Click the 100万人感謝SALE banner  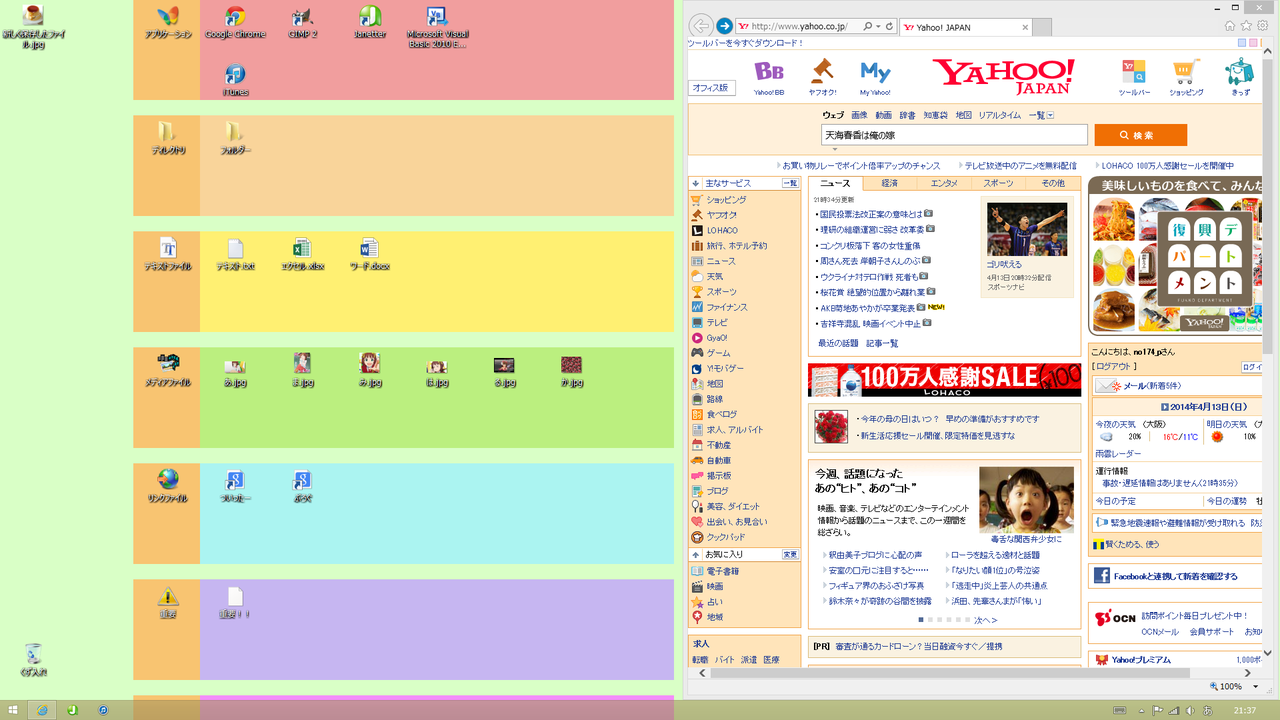pyautogui.click(x=944, y=379)
